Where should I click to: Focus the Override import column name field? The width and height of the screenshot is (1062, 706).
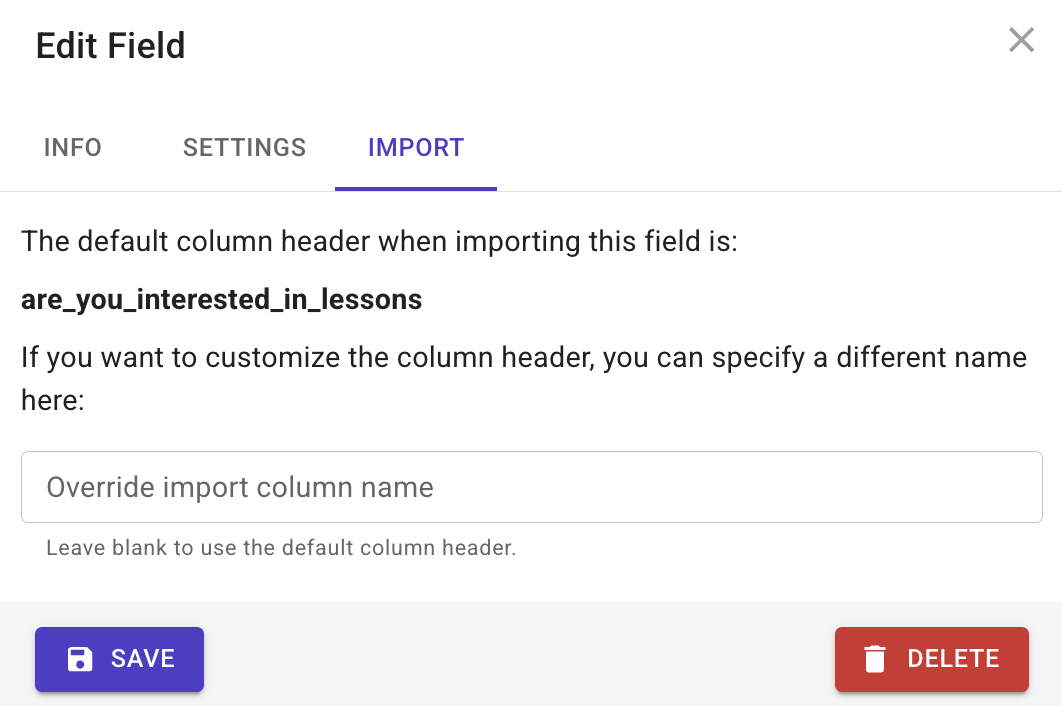coord(532,486)
